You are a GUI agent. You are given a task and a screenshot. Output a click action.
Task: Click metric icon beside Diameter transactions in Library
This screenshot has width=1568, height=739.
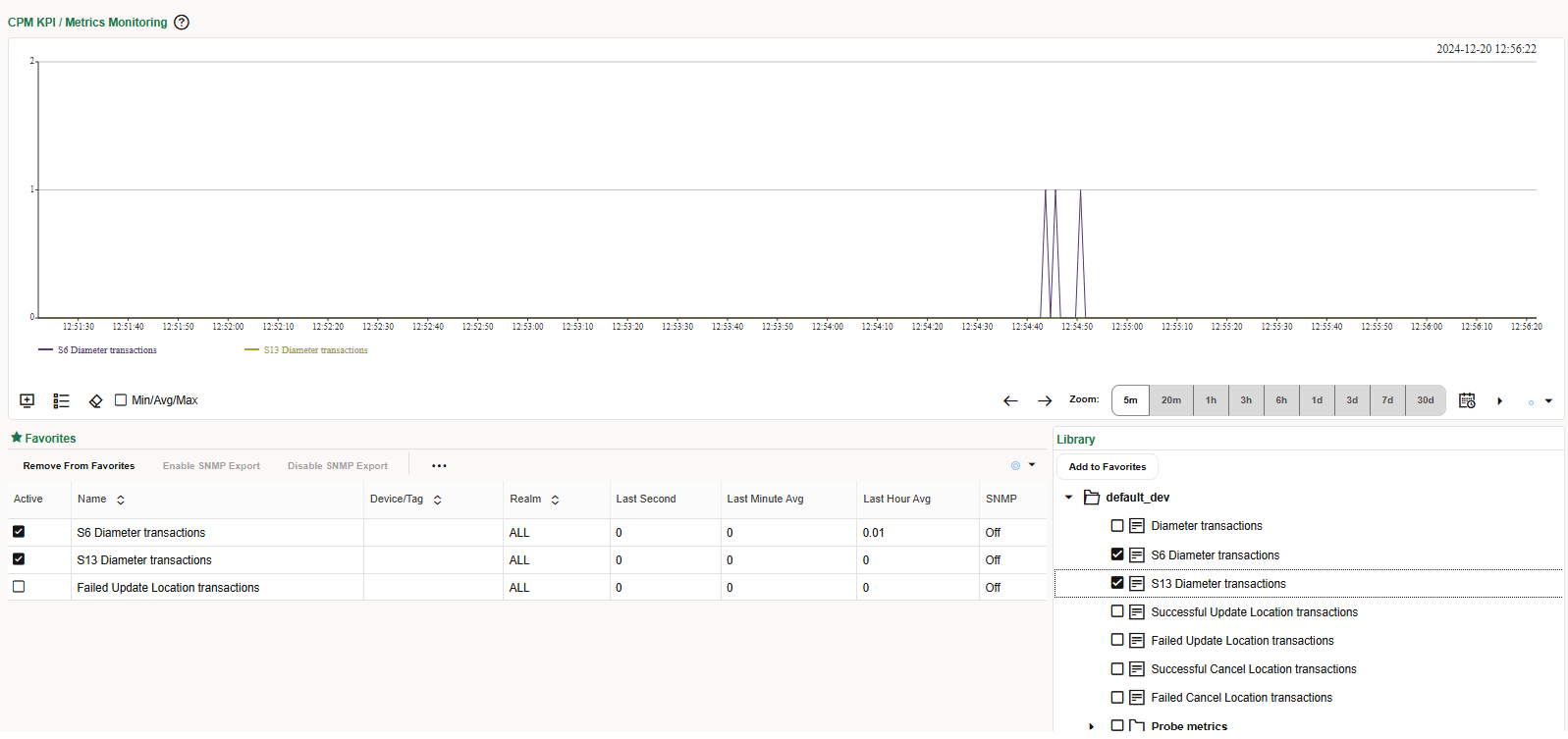pos(1137,526)
